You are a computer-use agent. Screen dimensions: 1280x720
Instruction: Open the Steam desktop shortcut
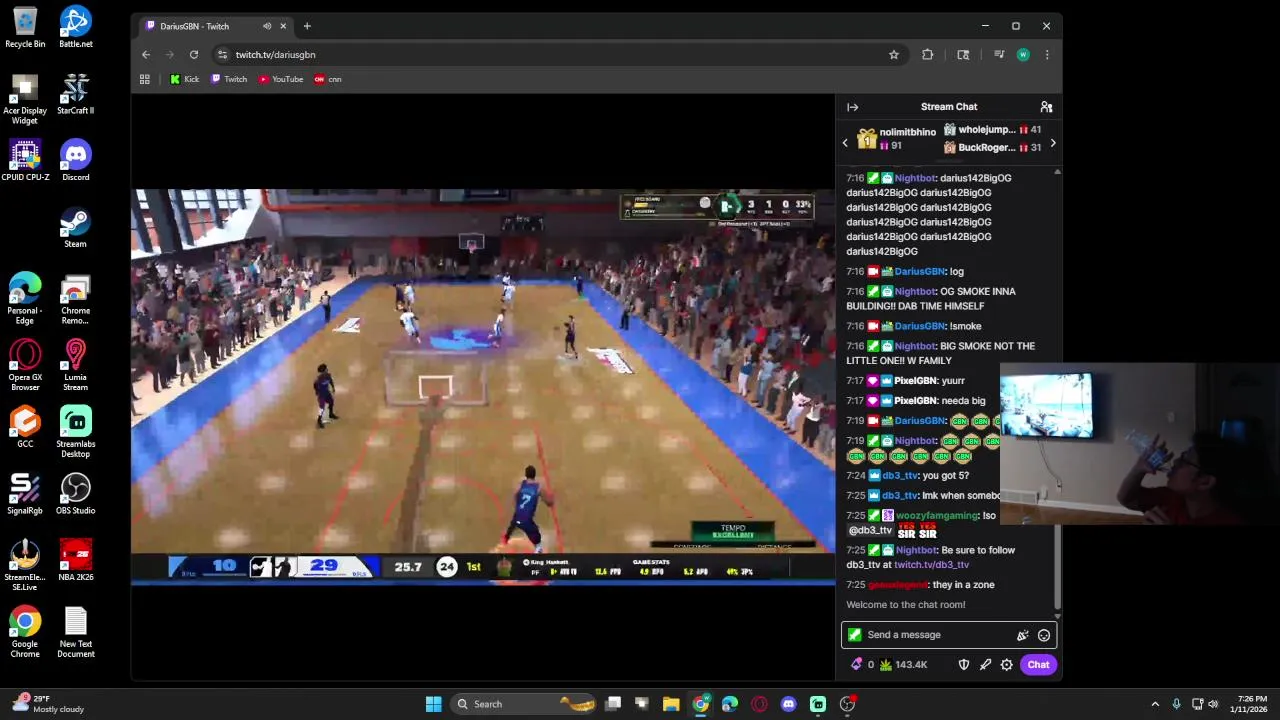point(75,228)
